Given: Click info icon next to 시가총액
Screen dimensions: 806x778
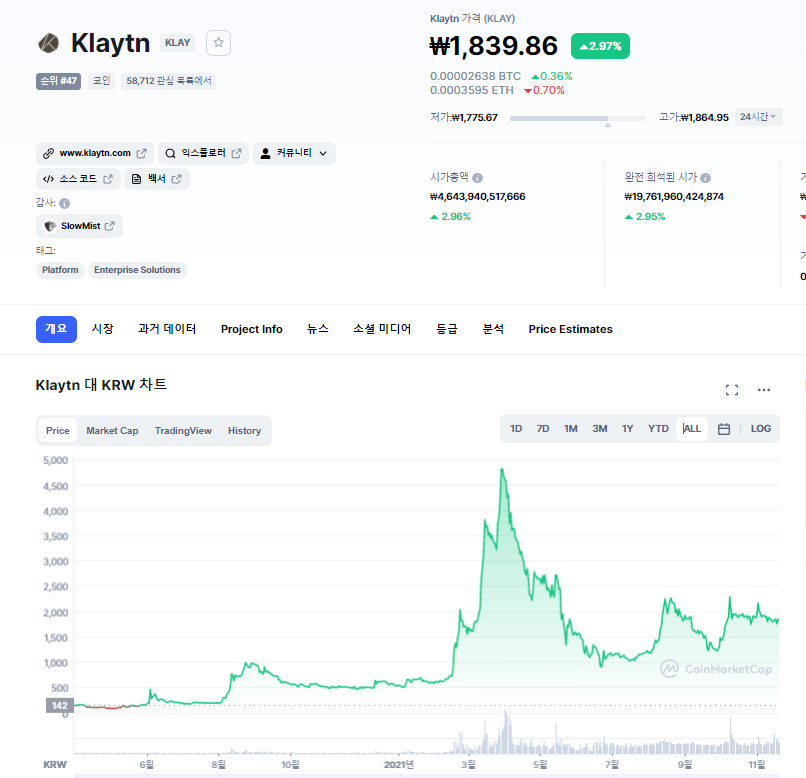Looking at the screenshot, I should coord(478,178).
